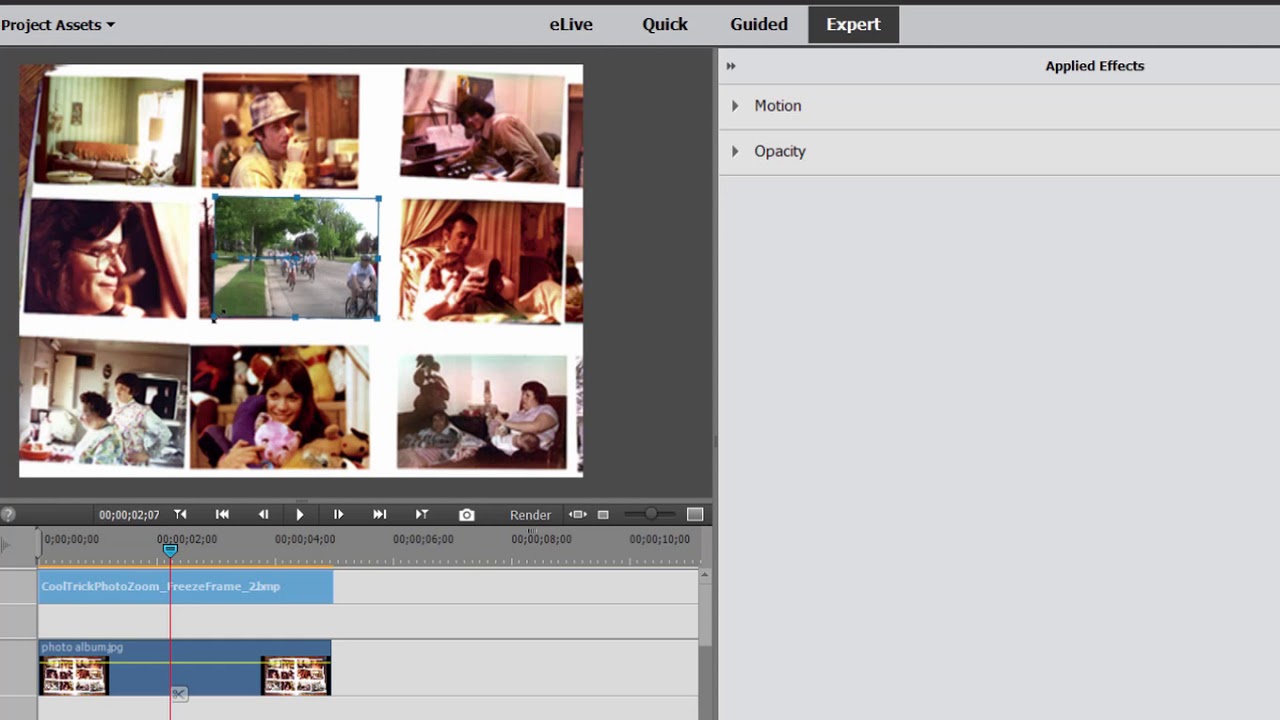The height and width of the screenshot is (720, 1280).
Task: Click the audio track toggle arrow left of ruler
Action: [x=6, y=545]
